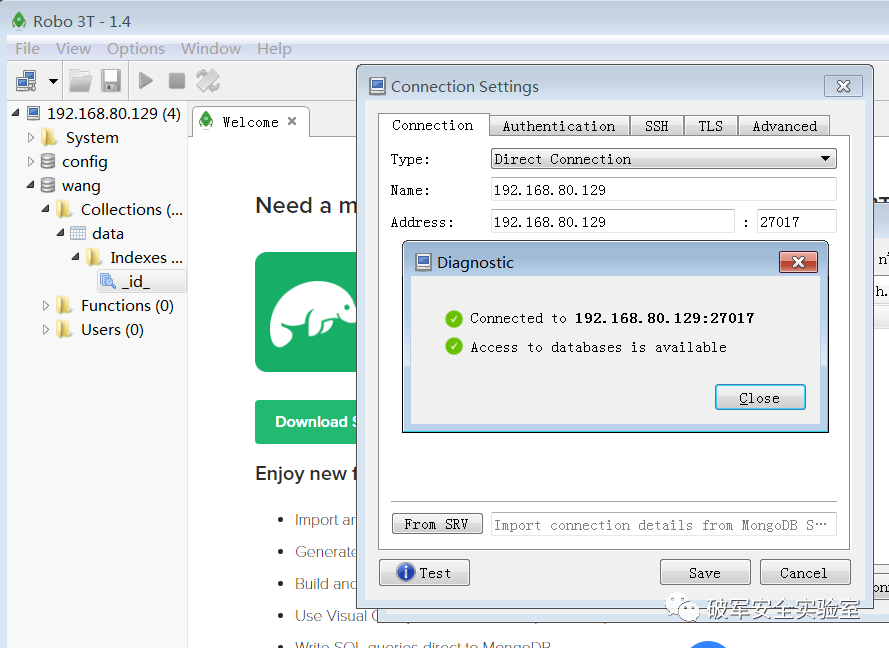Close the Diagnostic dialog with red X
889x648 pixels.
[x=798, y=262]
